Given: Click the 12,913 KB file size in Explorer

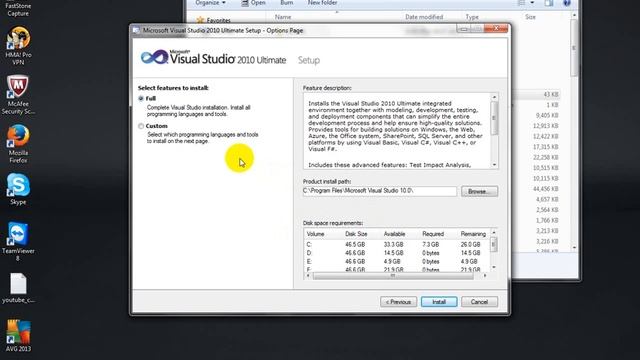Looking at the screenshot, I should pos(545,126).
